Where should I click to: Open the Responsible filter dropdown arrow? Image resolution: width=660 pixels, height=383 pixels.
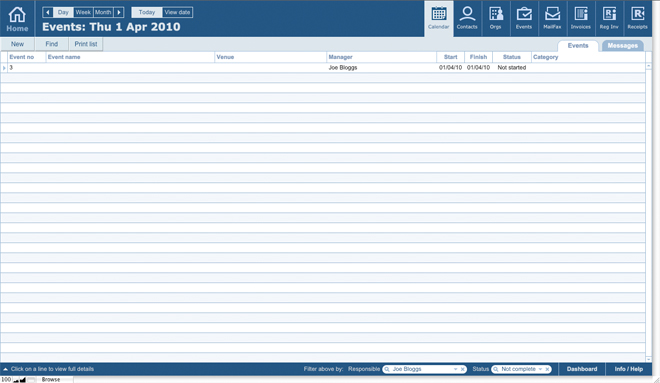tap(455, 369)
